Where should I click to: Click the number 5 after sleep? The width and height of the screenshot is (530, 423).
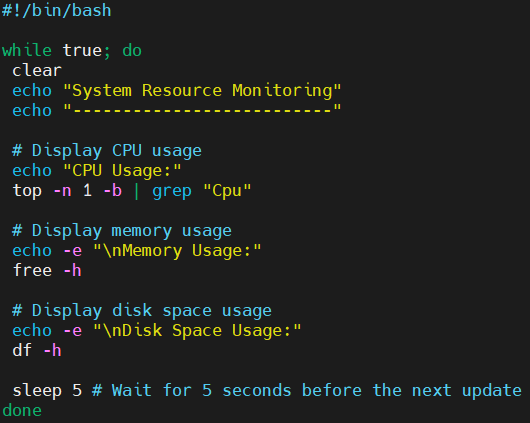(77, 390)
